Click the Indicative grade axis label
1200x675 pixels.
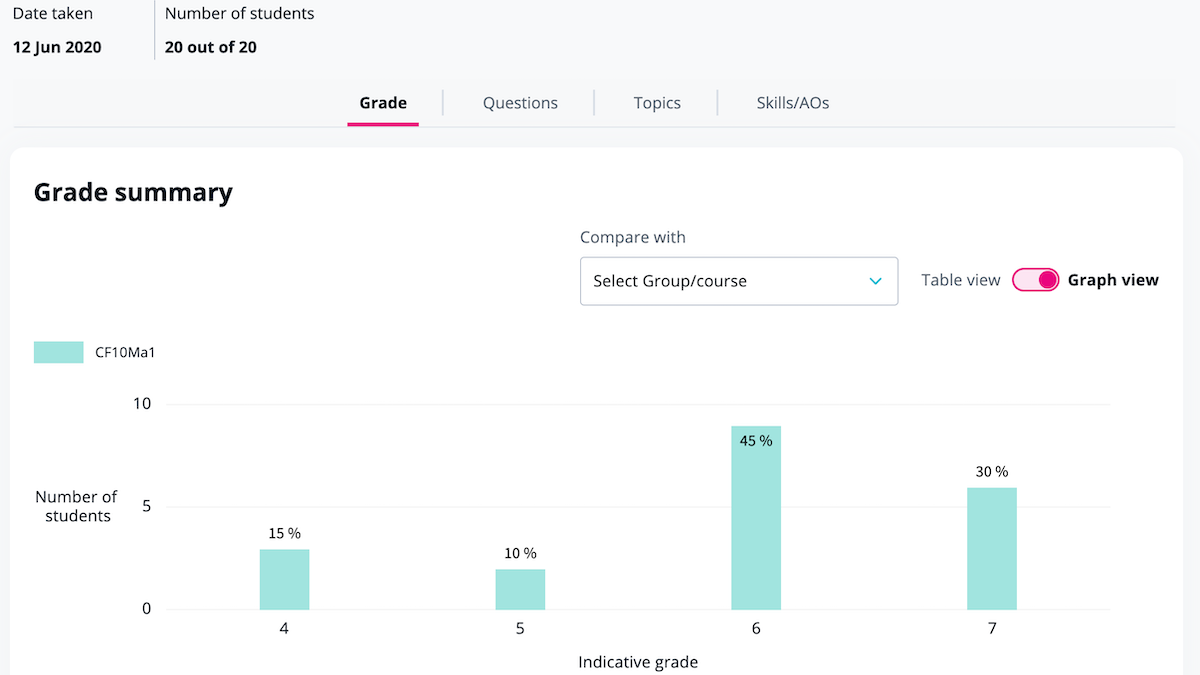coord(638,662)
